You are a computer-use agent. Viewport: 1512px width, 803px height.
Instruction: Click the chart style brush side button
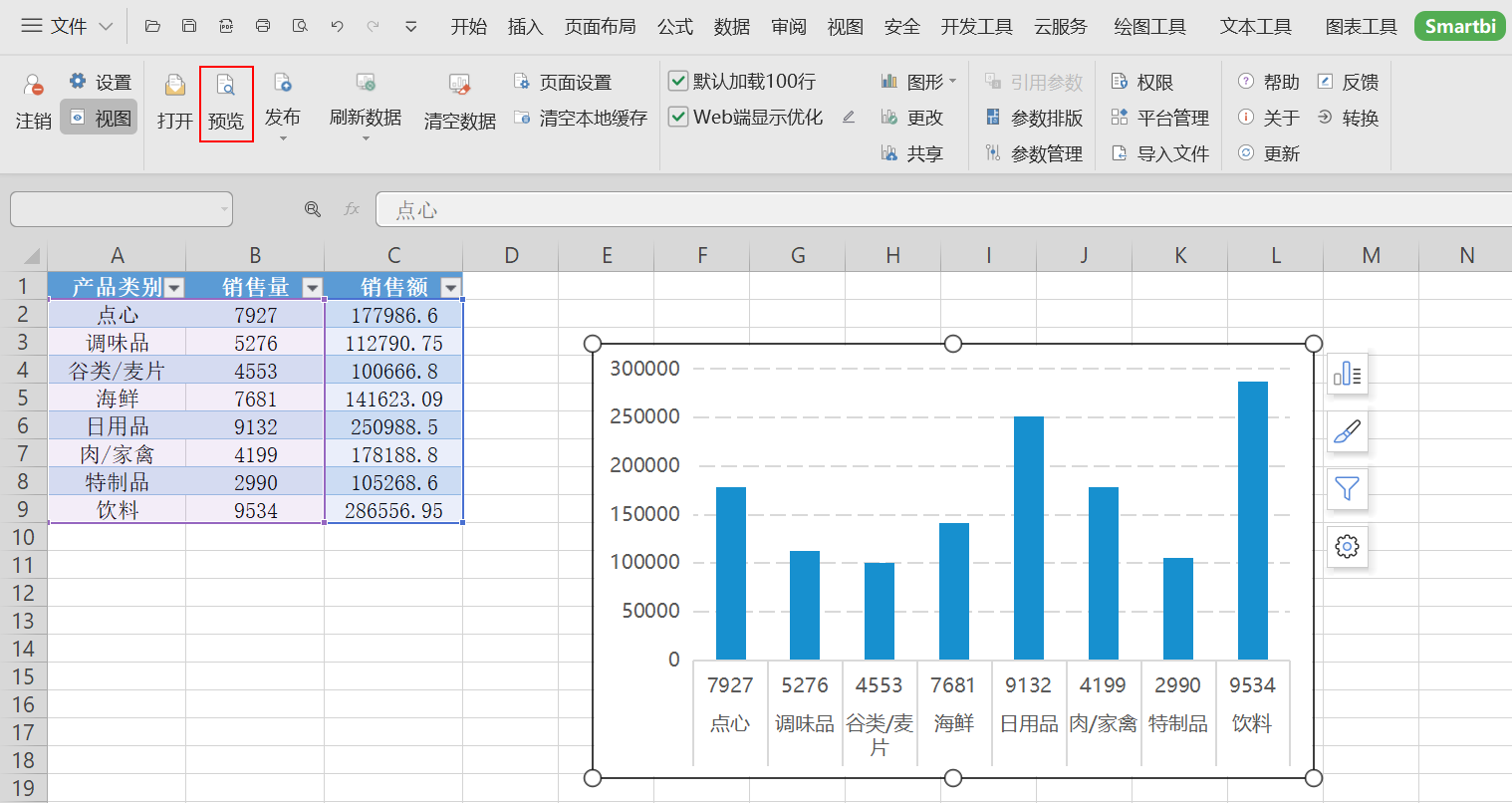(x=1347, y=431)
